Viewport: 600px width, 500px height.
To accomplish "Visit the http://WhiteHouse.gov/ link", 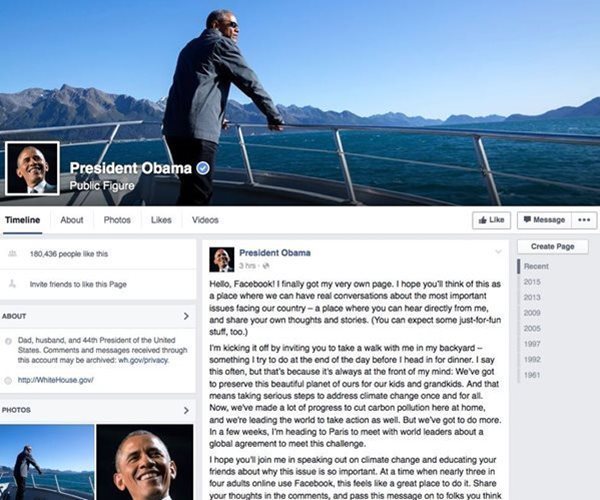I will tap(55, 380).
